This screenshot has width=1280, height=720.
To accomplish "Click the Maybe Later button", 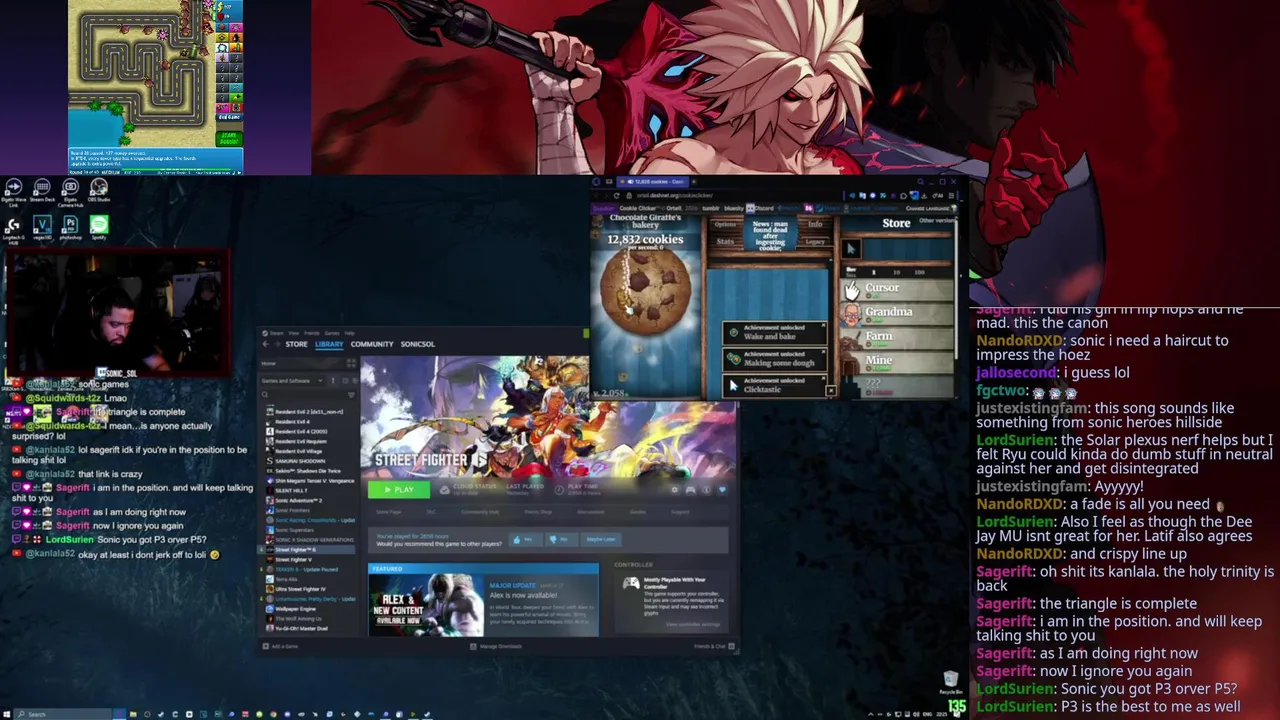I will (x=600, y=540).
